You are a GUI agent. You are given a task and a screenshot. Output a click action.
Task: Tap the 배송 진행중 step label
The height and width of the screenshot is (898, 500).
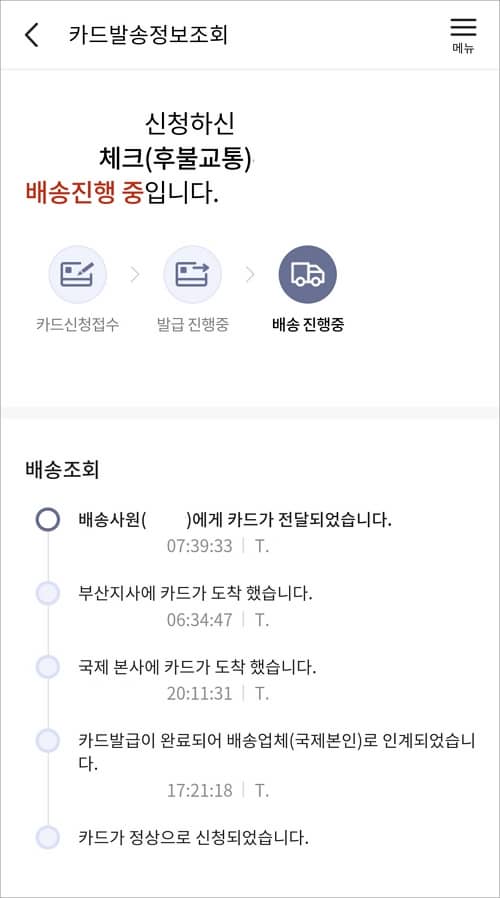pyautogui.click(x=308, y=325)
